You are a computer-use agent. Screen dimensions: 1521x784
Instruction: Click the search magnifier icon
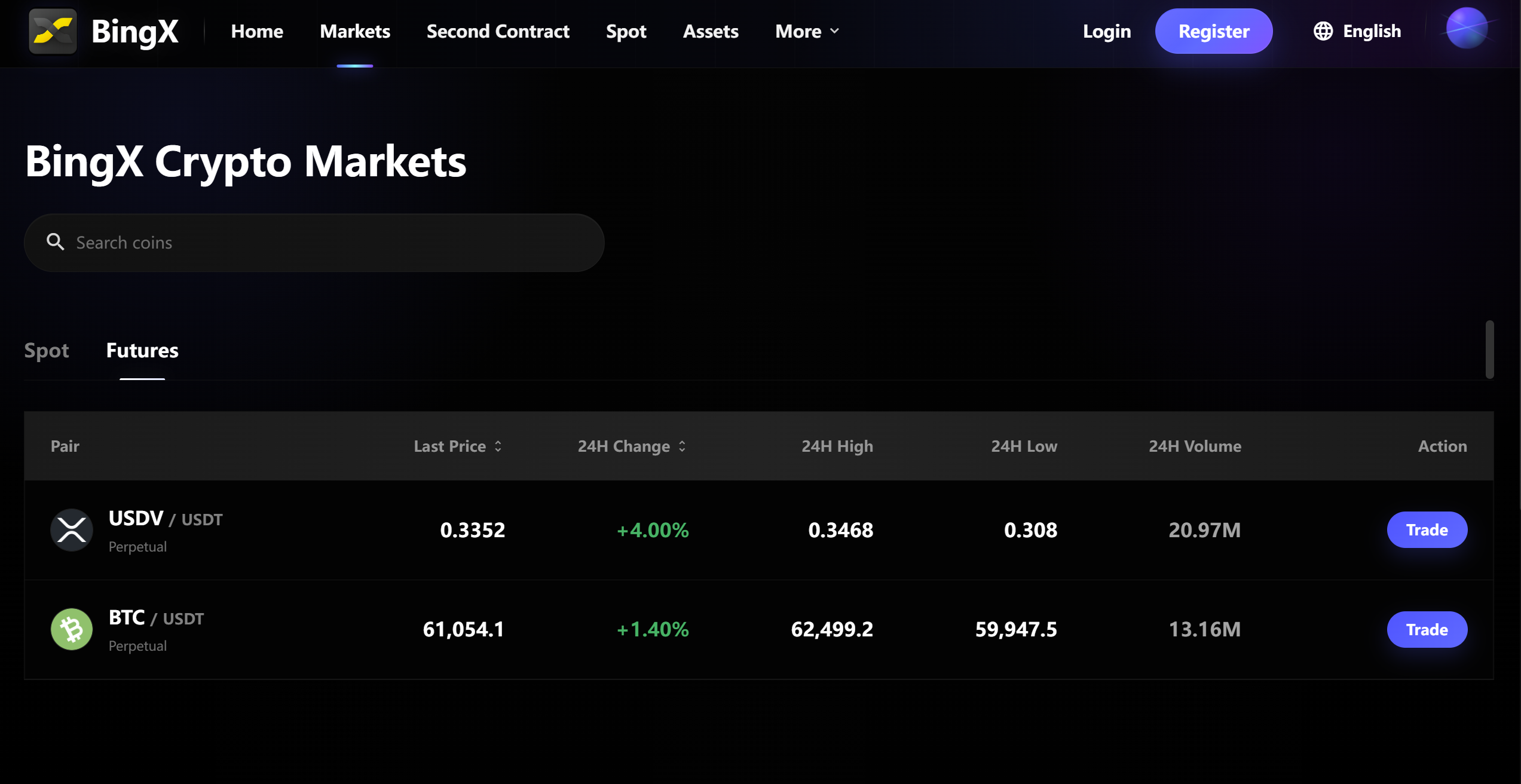[x=56, y=242]
